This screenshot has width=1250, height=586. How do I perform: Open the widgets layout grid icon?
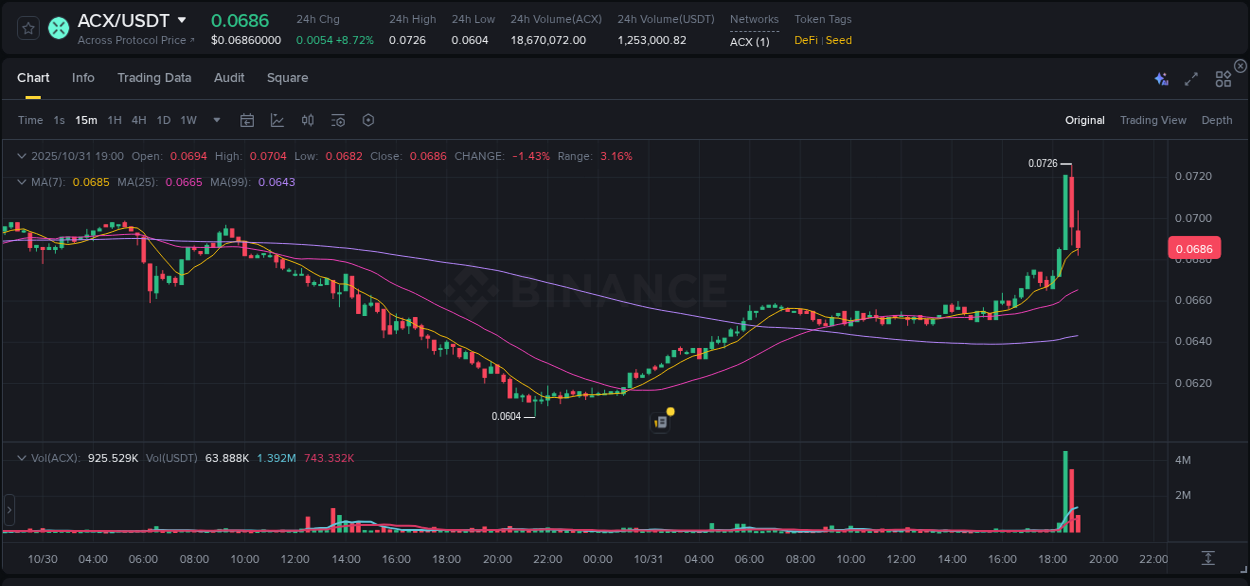1222,77
